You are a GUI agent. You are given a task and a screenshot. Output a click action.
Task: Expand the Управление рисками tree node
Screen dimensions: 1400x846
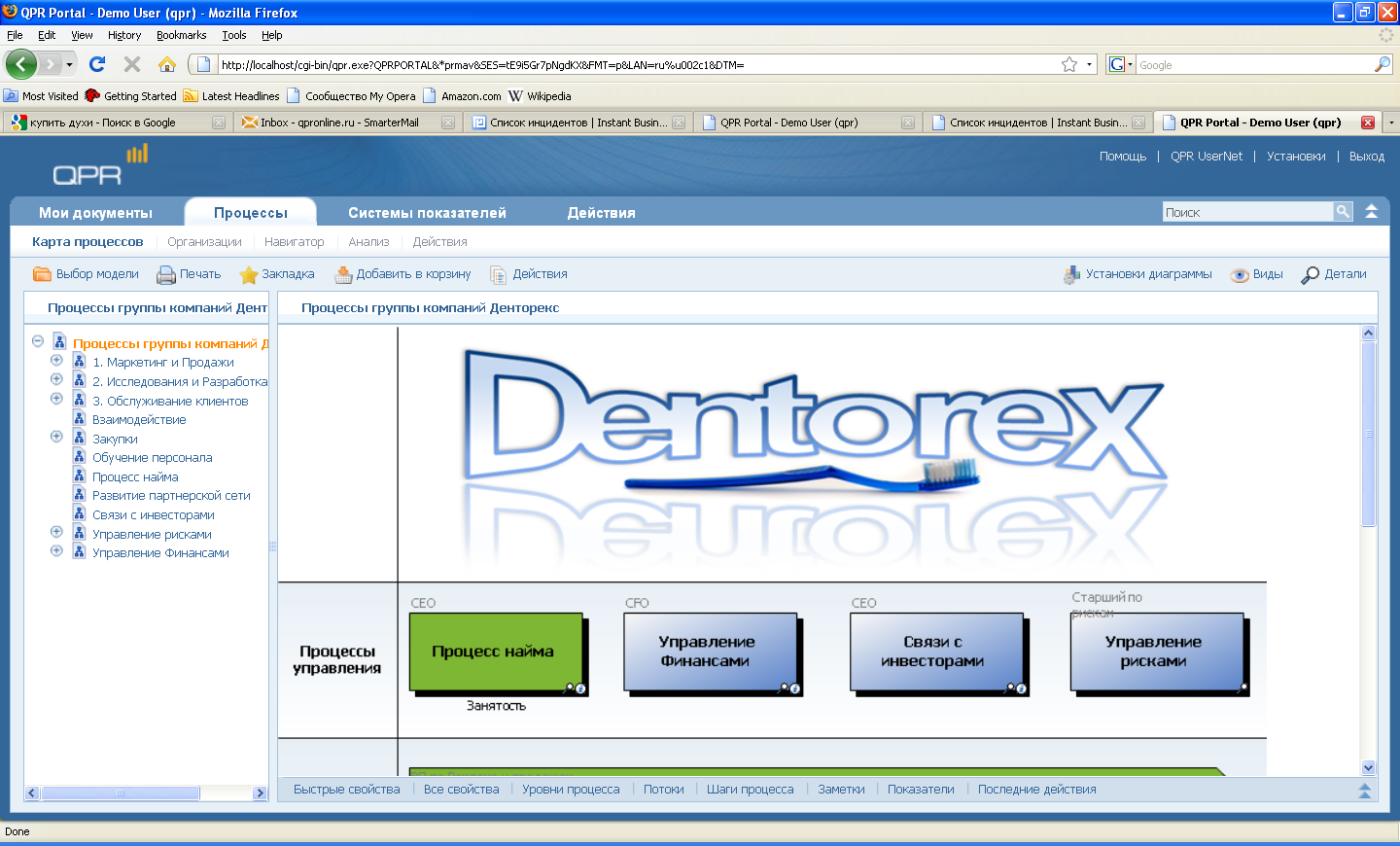tap(56, 532)
